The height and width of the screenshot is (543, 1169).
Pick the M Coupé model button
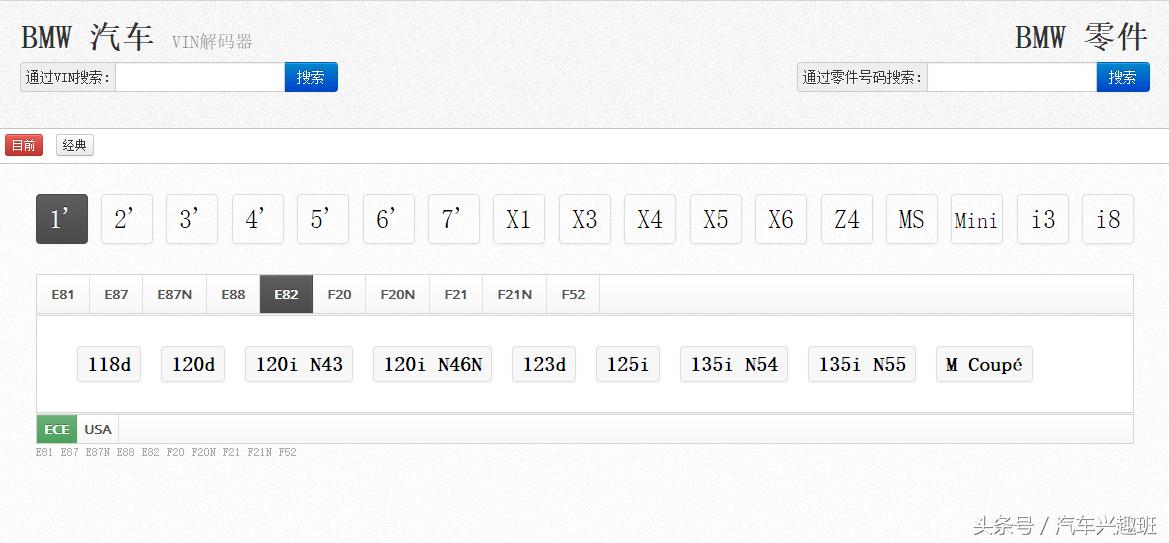[x=984, y=364]
